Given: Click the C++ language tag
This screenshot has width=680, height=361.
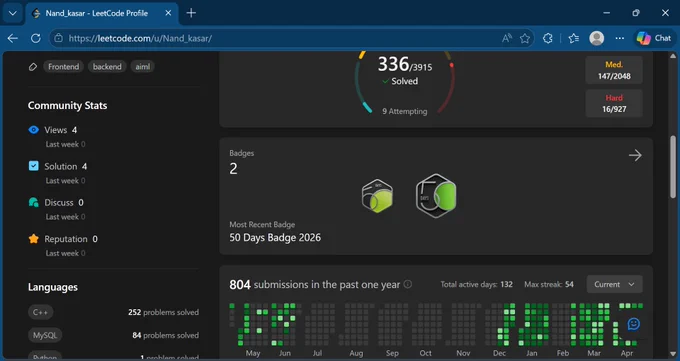Looking at the screenshot, I should [x=40, y=312].
